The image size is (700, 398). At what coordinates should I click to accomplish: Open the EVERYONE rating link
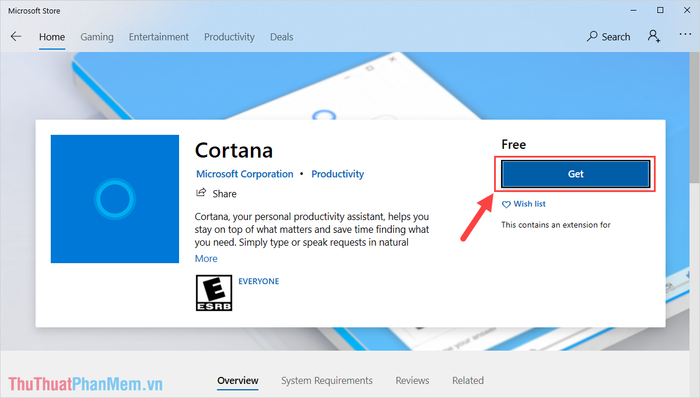click(x=258, y=281)
